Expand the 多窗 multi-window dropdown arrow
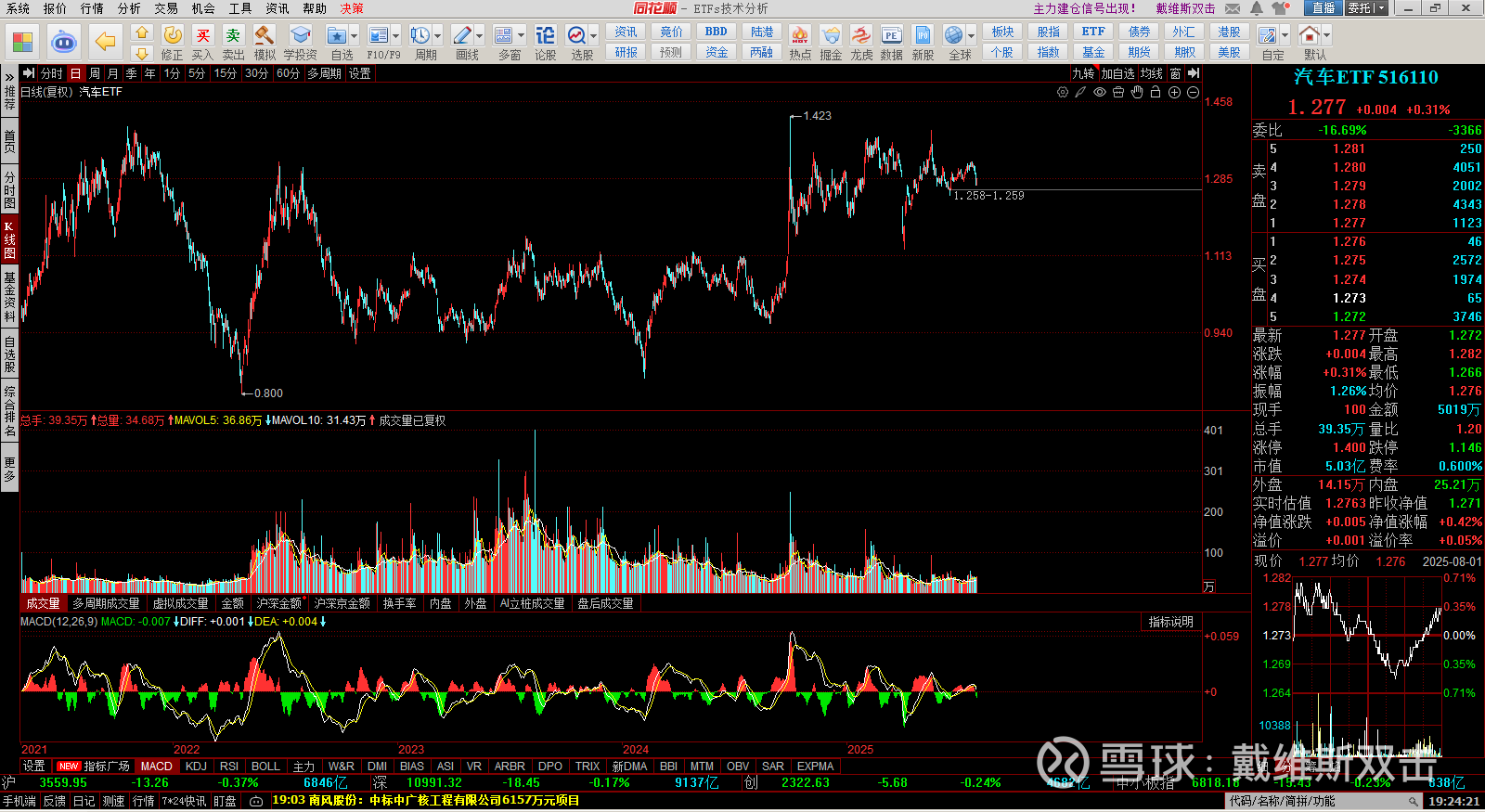The width and height of the screenshot is (1485, 812). 521,36
